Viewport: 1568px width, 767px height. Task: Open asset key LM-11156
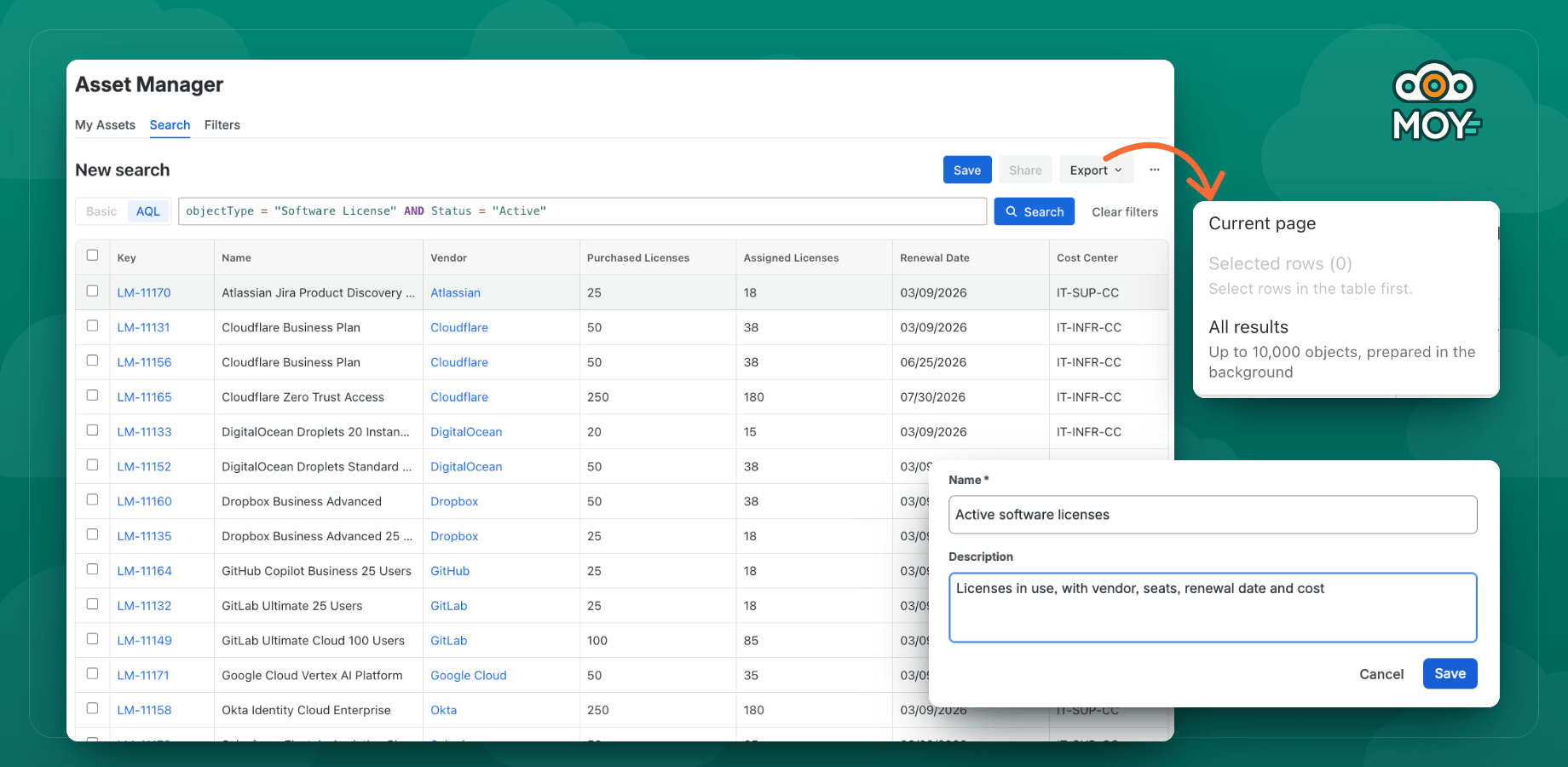(144, 362)
